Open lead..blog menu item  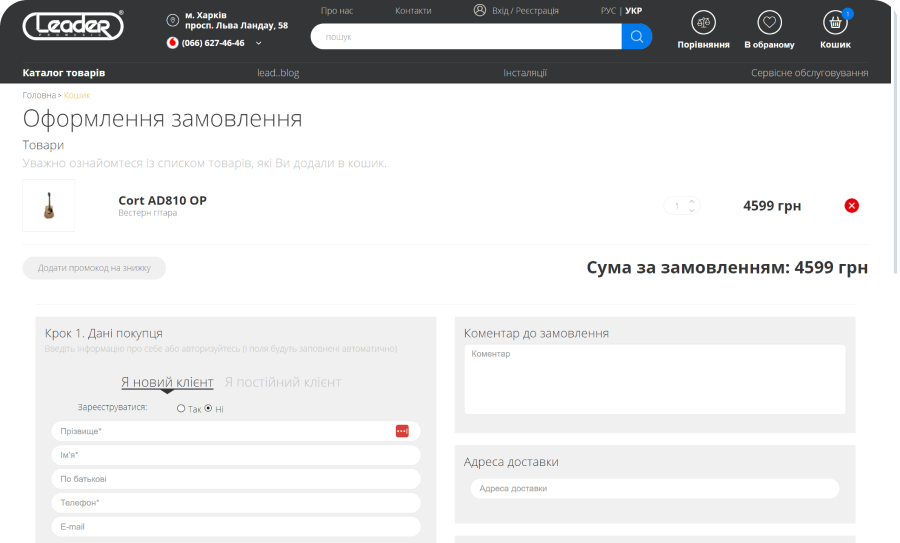click(278, 73)
